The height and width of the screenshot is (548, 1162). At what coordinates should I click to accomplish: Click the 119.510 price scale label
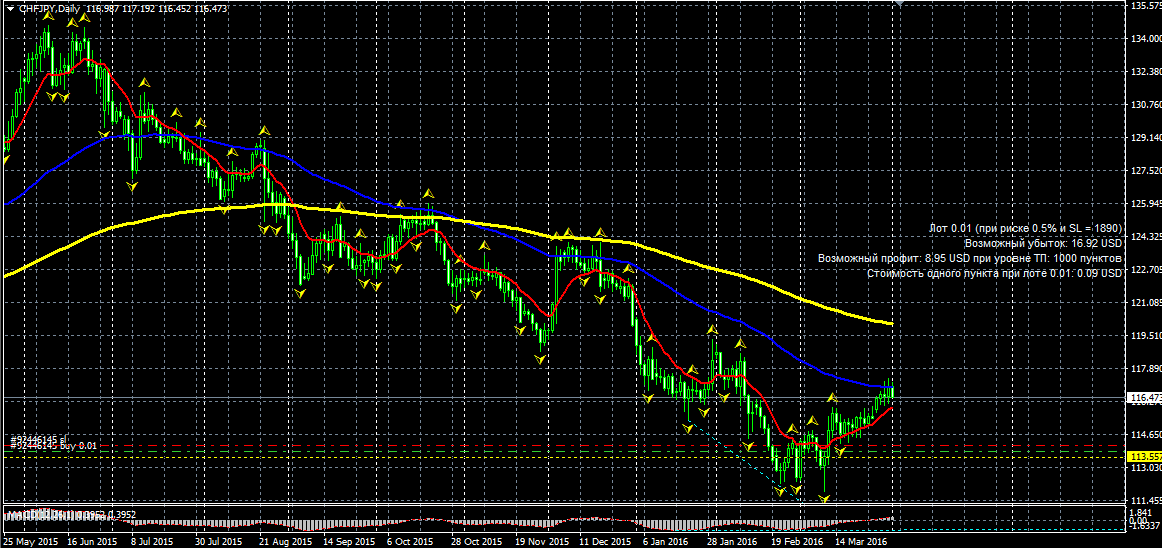point(1145,335)
